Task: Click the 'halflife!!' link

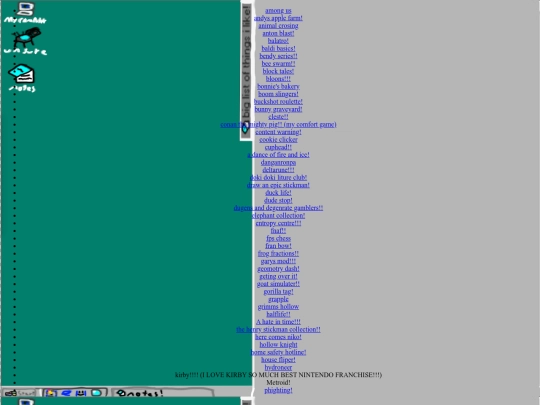Action: [x=278, y=314]
